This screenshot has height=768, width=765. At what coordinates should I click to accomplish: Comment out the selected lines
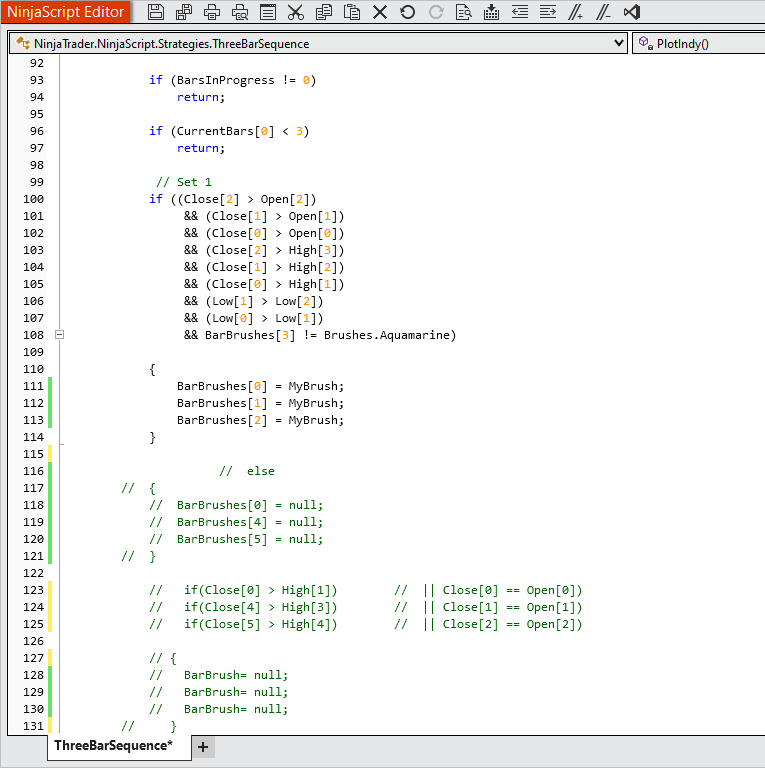[x=575, y=13]
